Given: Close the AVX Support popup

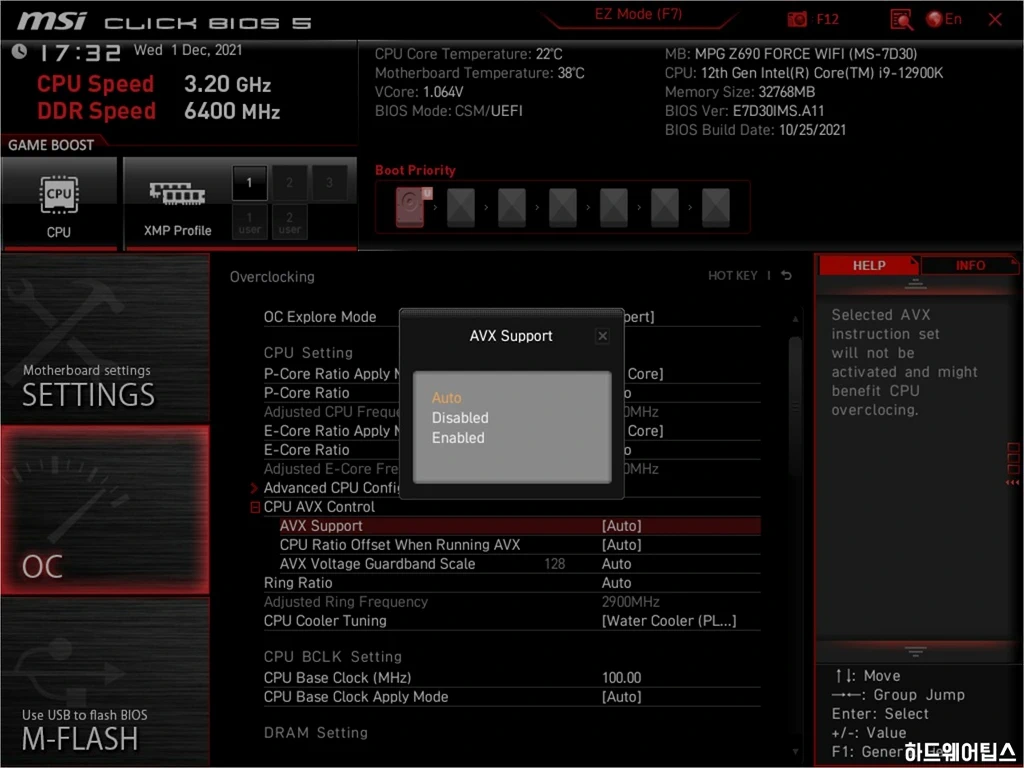Looking at the screenshot, I should coord(602,336).
